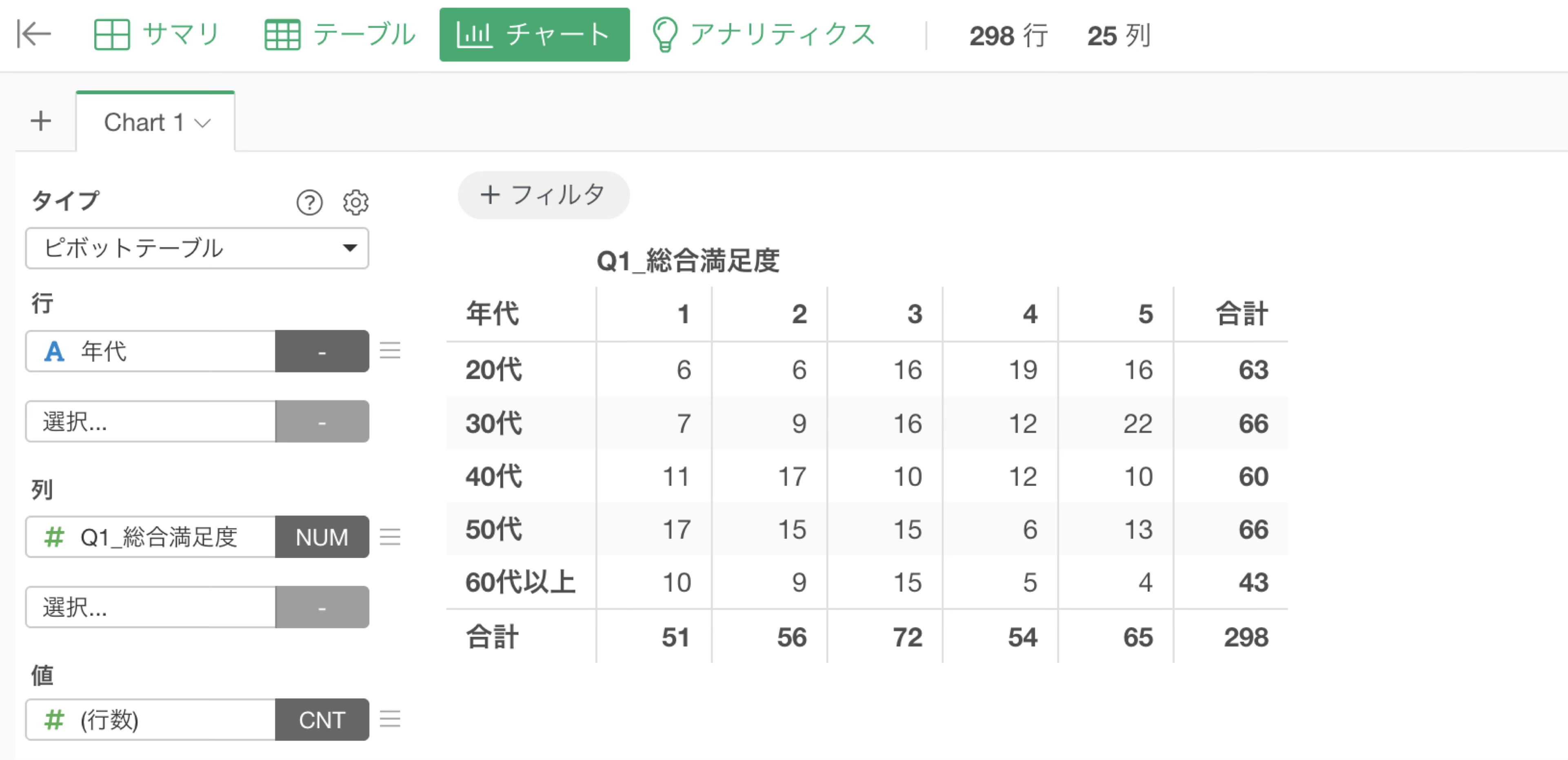Click the 合計 column header in pivot table
1568x760 pixels.
1242,314
